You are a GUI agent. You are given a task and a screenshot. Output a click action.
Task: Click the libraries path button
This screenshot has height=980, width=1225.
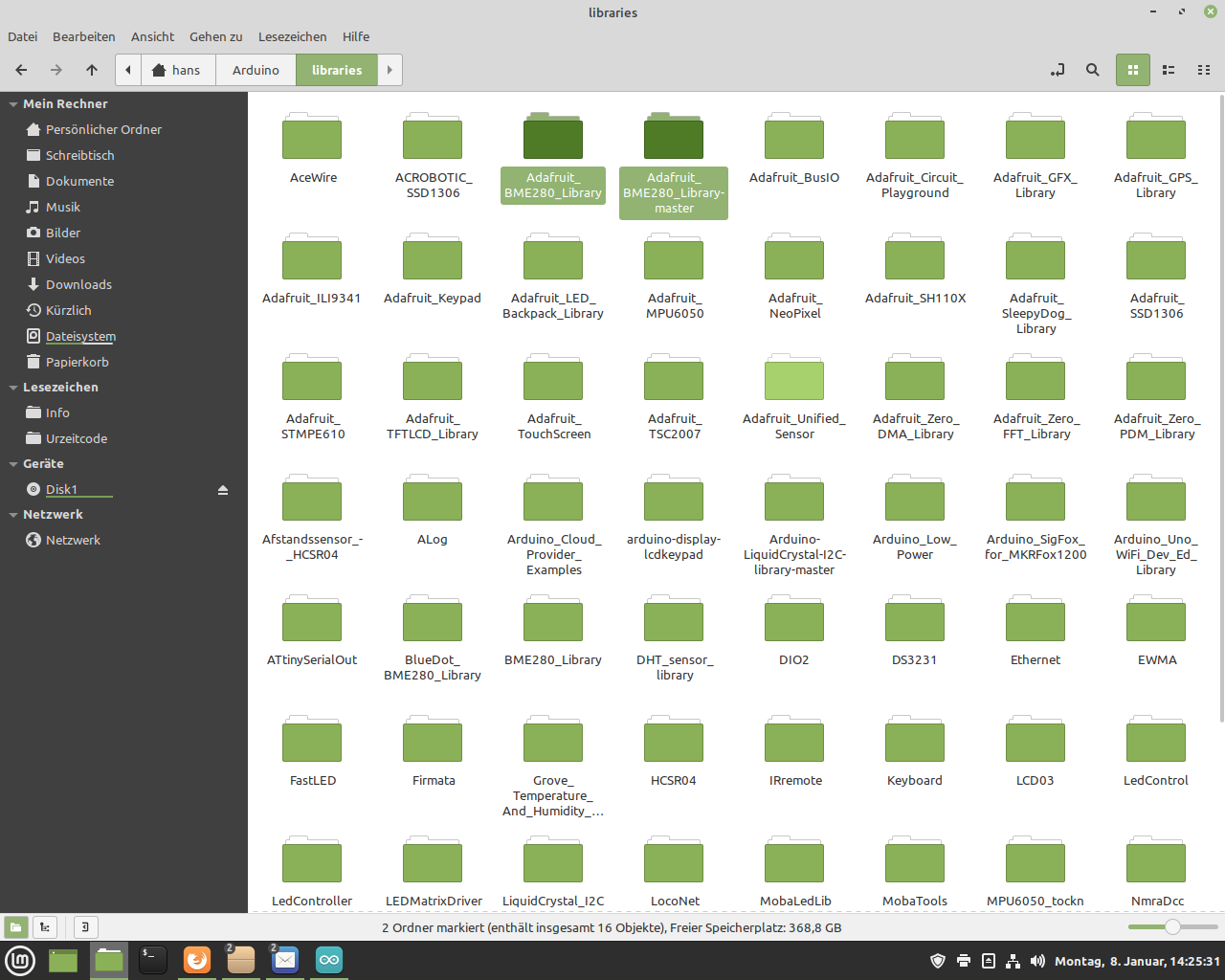pos(337,70)
